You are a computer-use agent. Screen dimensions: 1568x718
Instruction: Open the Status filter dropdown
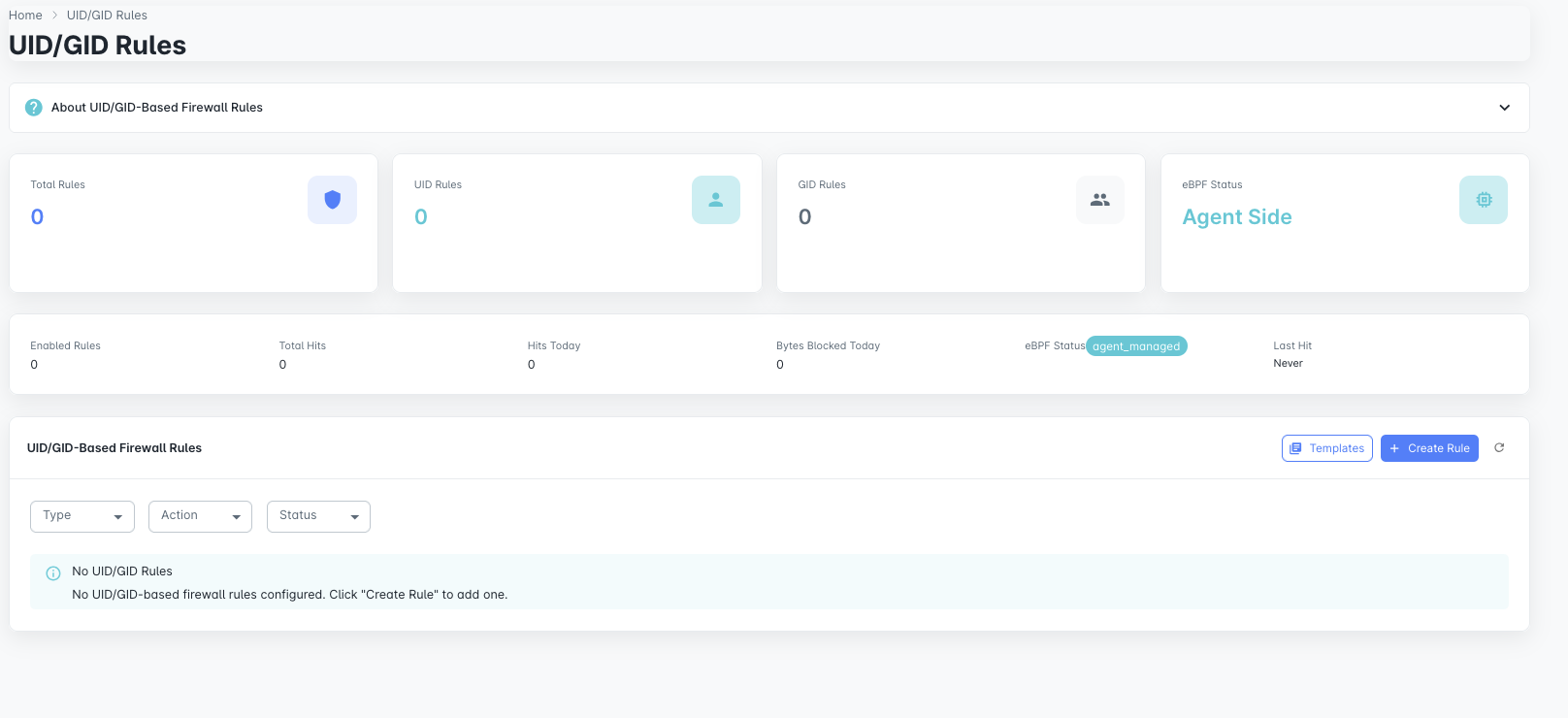click(318, 516)
